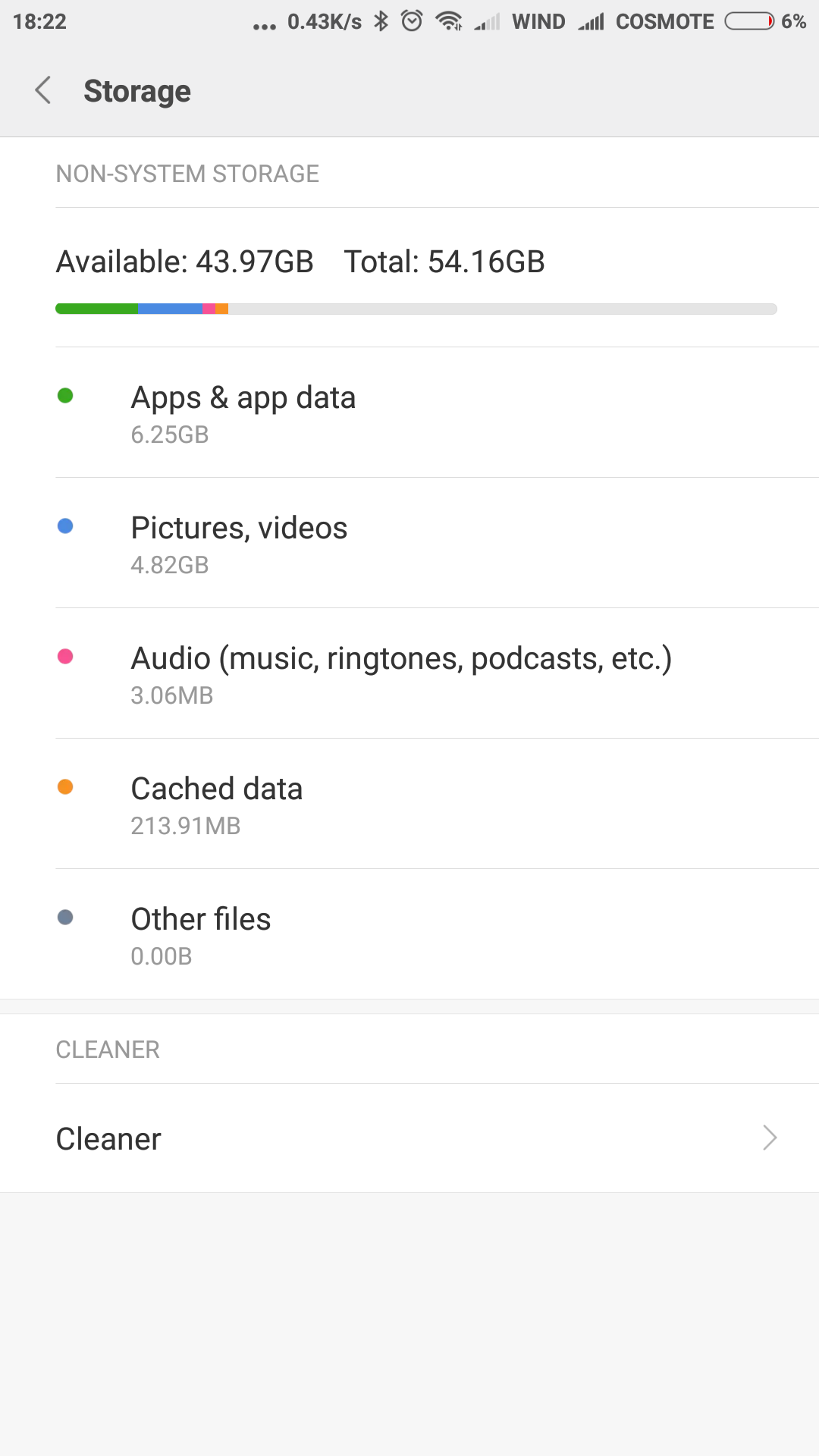Tap the battery indicator icon
Image resolution: width=819 pixels, height=1456 pixels.
coord(749,21)
